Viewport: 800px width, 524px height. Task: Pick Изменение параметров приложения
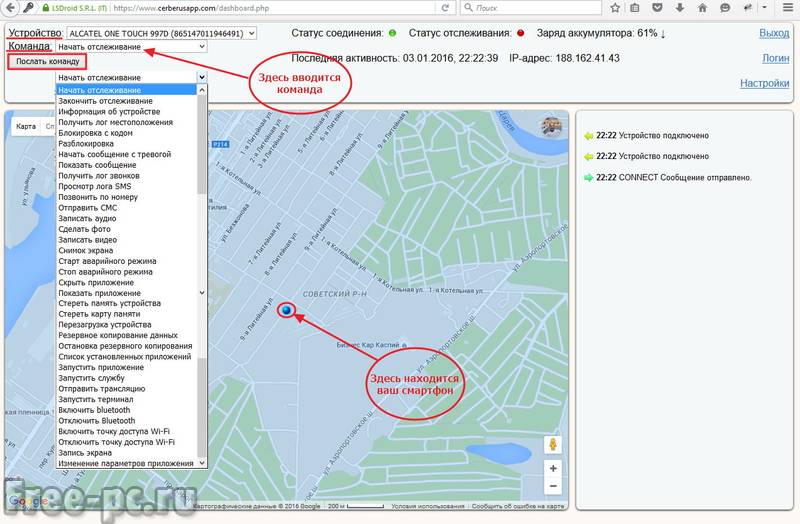[126, 463]
